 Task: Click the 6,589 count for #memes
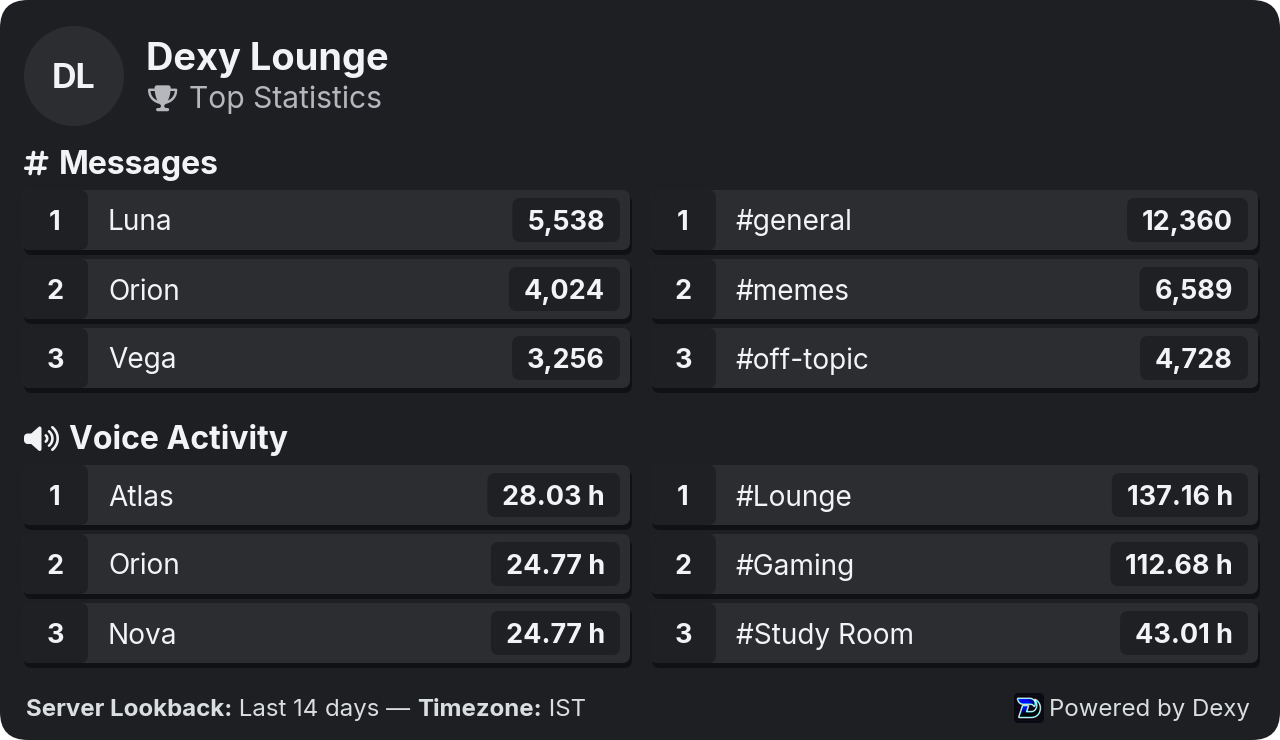coord(1194,289)
